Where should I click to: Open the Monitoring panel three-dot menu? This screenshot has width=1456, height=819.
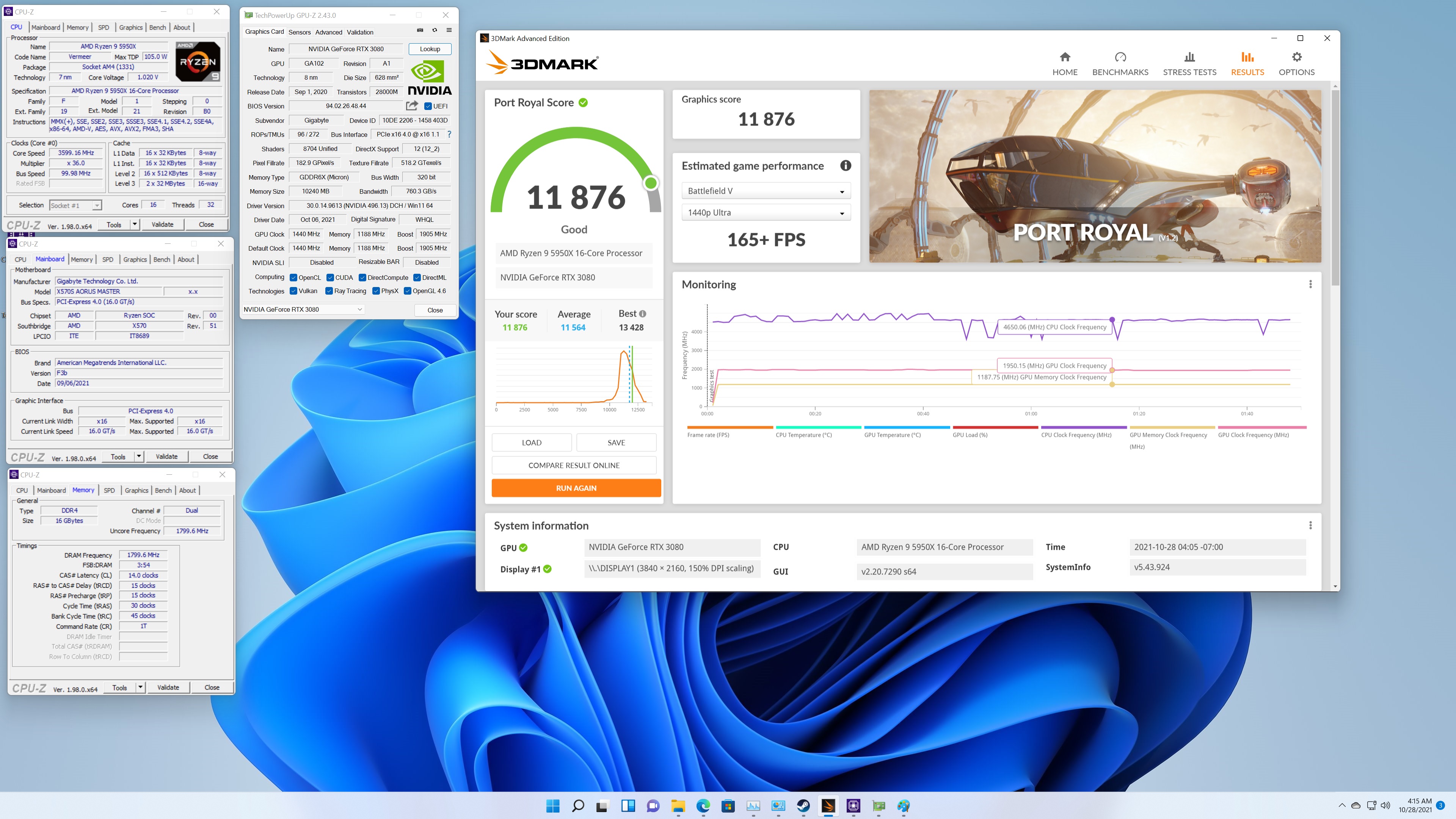1310,284
